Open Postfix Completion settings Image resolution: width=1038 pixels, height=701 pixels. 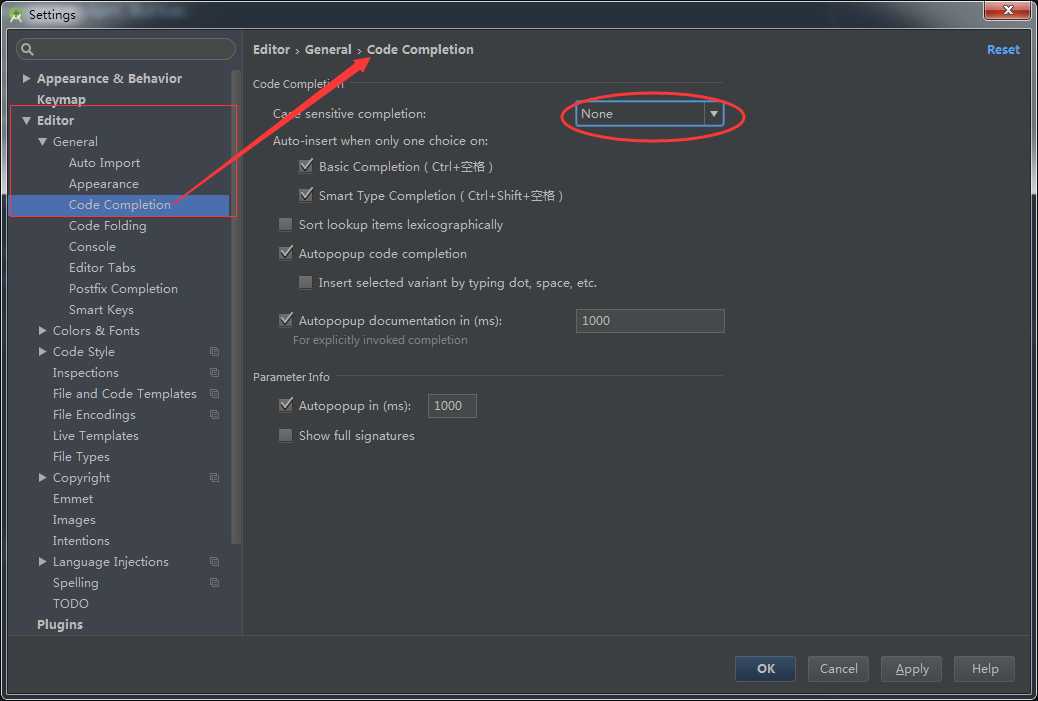pyautogui.click(x=123, y=289)
